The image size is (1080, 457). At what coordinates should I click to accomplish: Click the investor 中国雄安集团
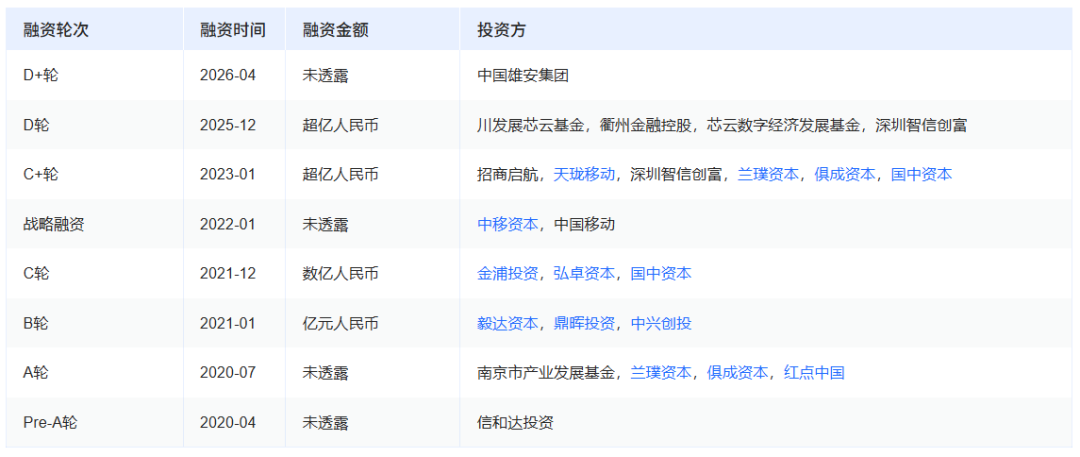pos(523,75)
